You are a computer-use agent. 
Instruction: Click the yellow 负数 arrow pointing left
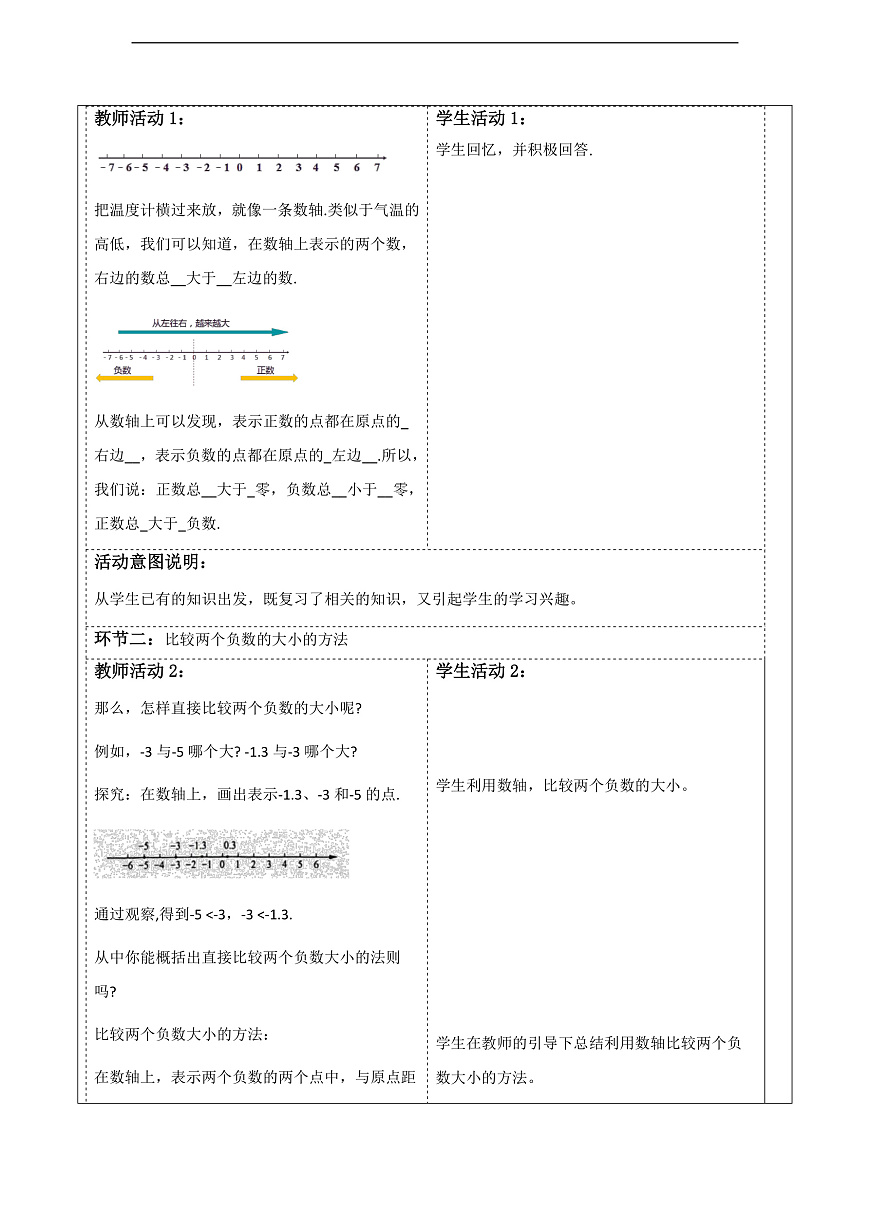click(x=125, y=378)
